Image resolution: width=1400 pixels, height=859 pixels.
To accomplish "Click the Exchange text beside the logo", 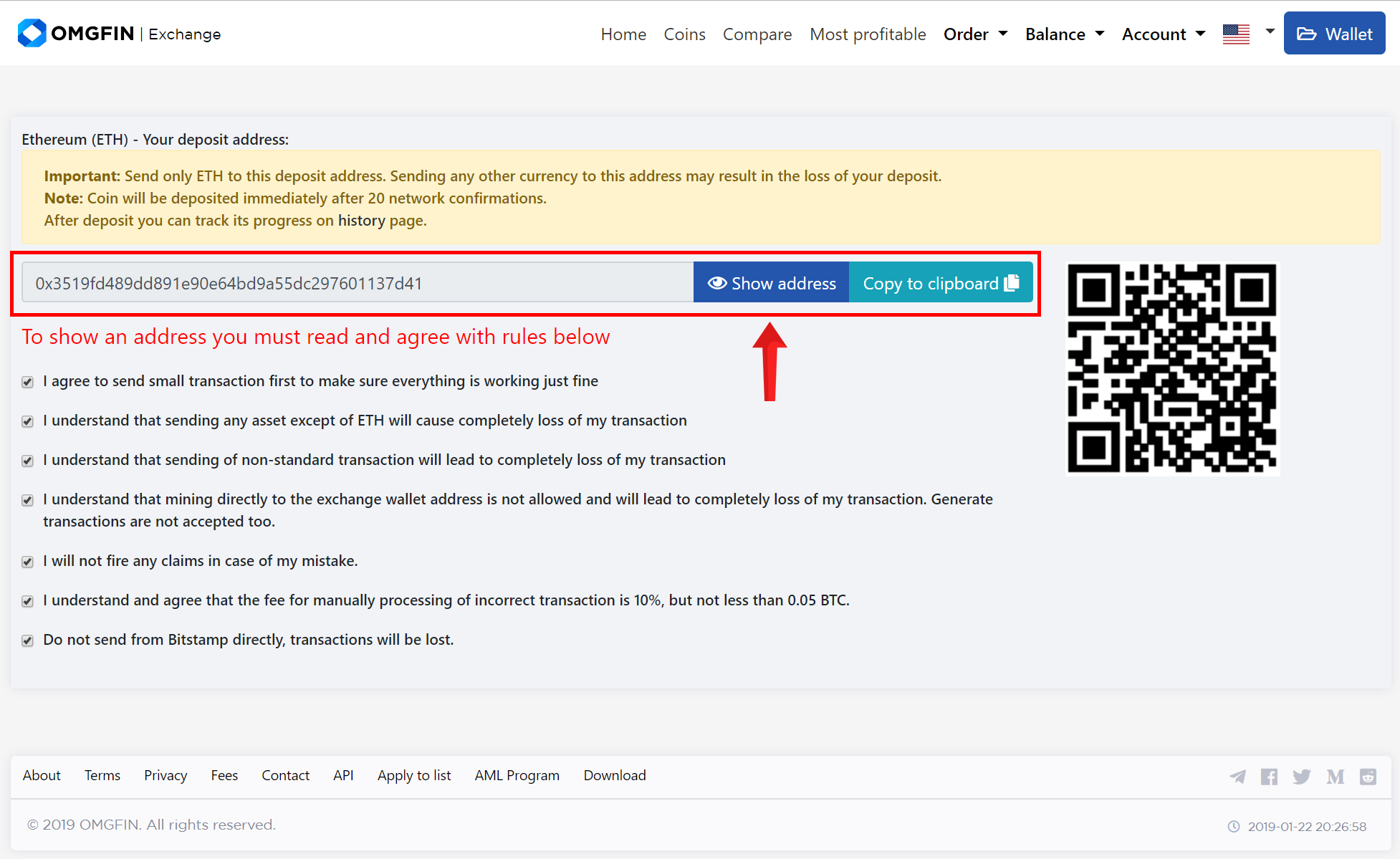I will 184,34.
